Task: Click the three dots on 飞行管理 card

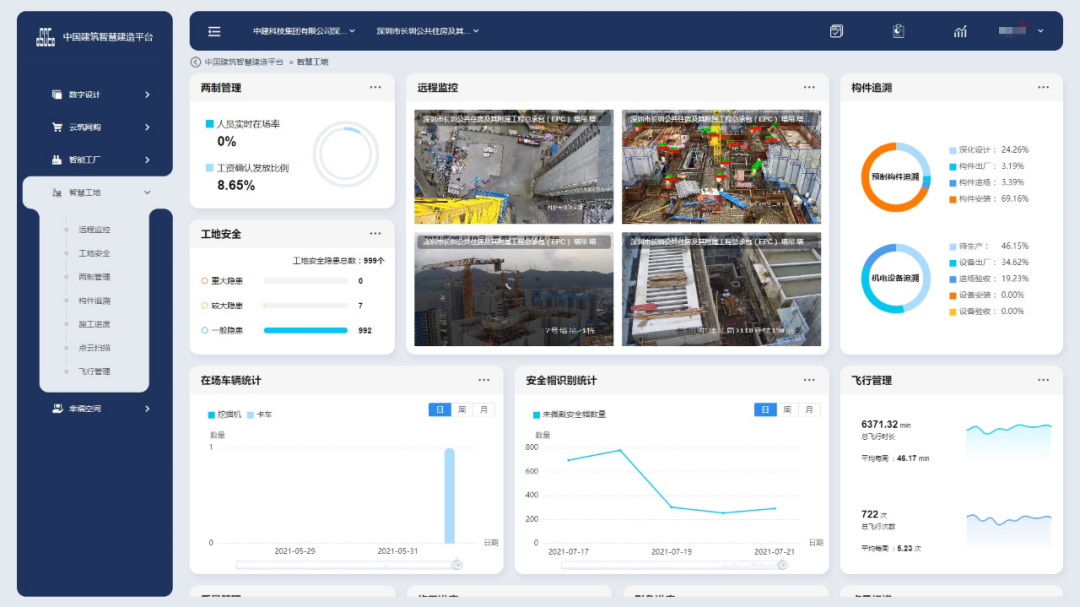Action: (1043, 381)
